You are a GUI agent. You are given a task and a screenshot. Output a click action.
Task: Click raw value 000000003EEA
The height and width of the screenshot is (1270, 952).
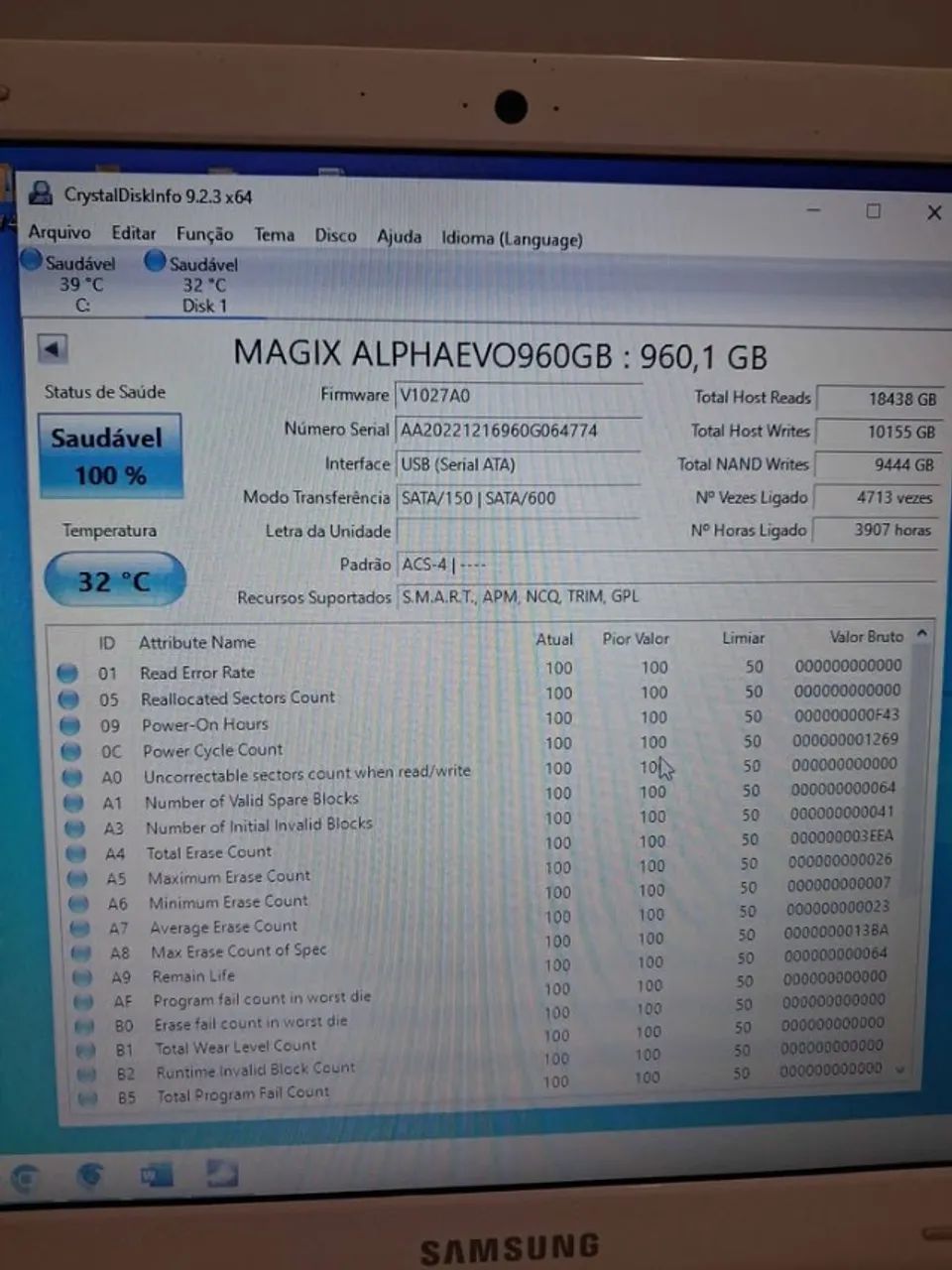842,836
